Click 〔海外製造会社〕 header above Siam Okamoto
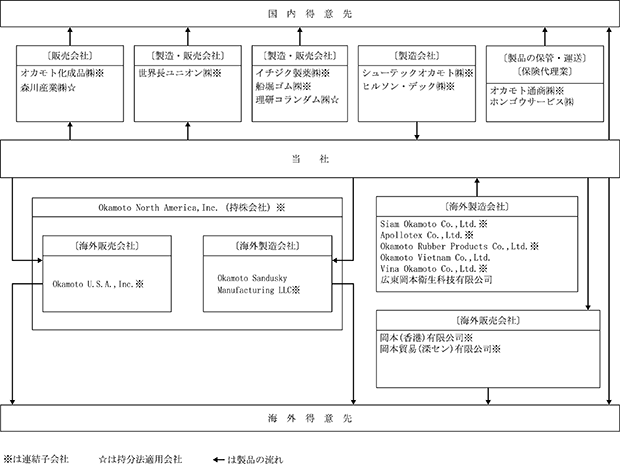620x464 pixels. tap(477, 206)
